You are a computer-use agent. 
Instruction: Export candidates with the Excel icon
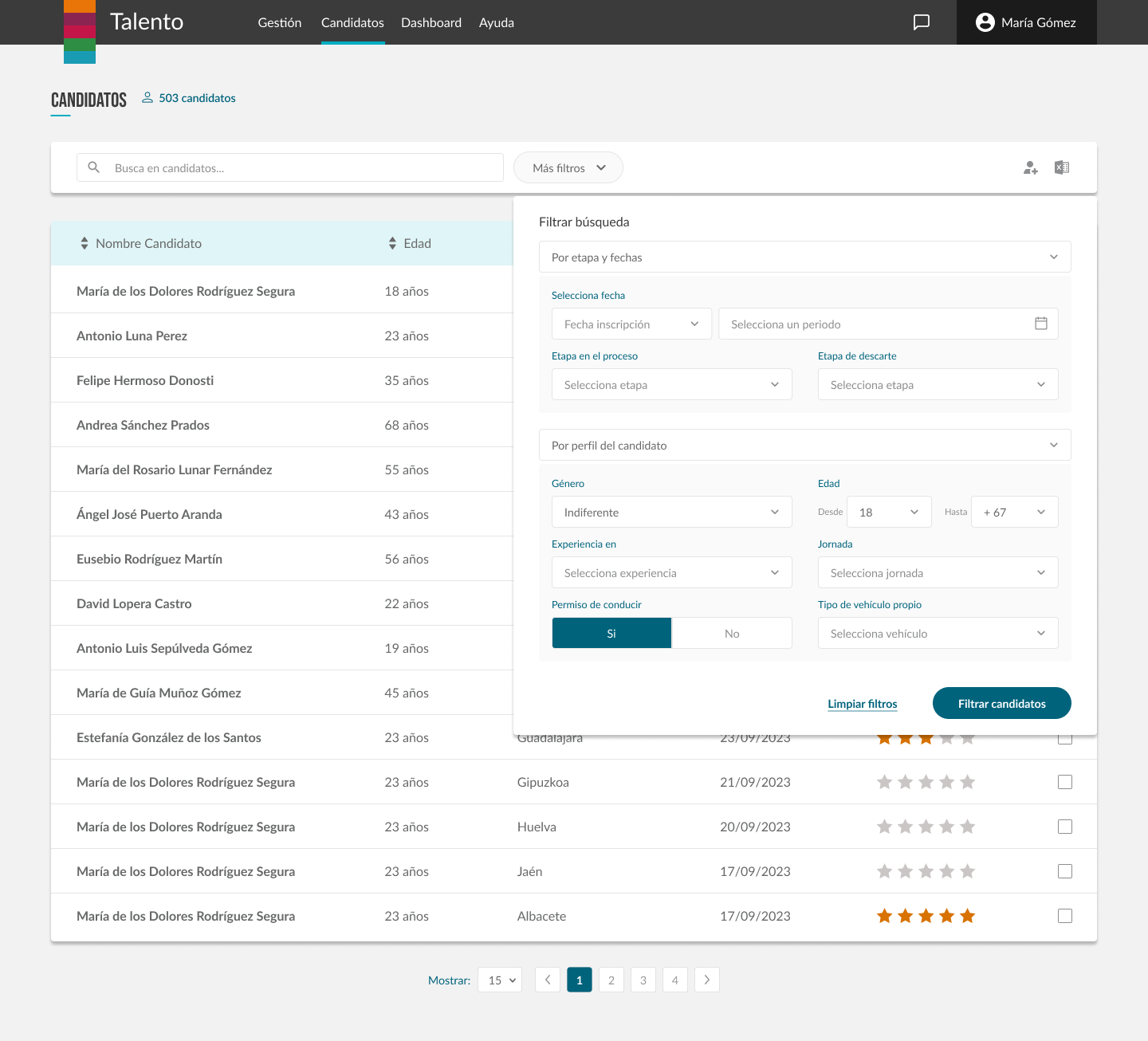coord(1061,167)
